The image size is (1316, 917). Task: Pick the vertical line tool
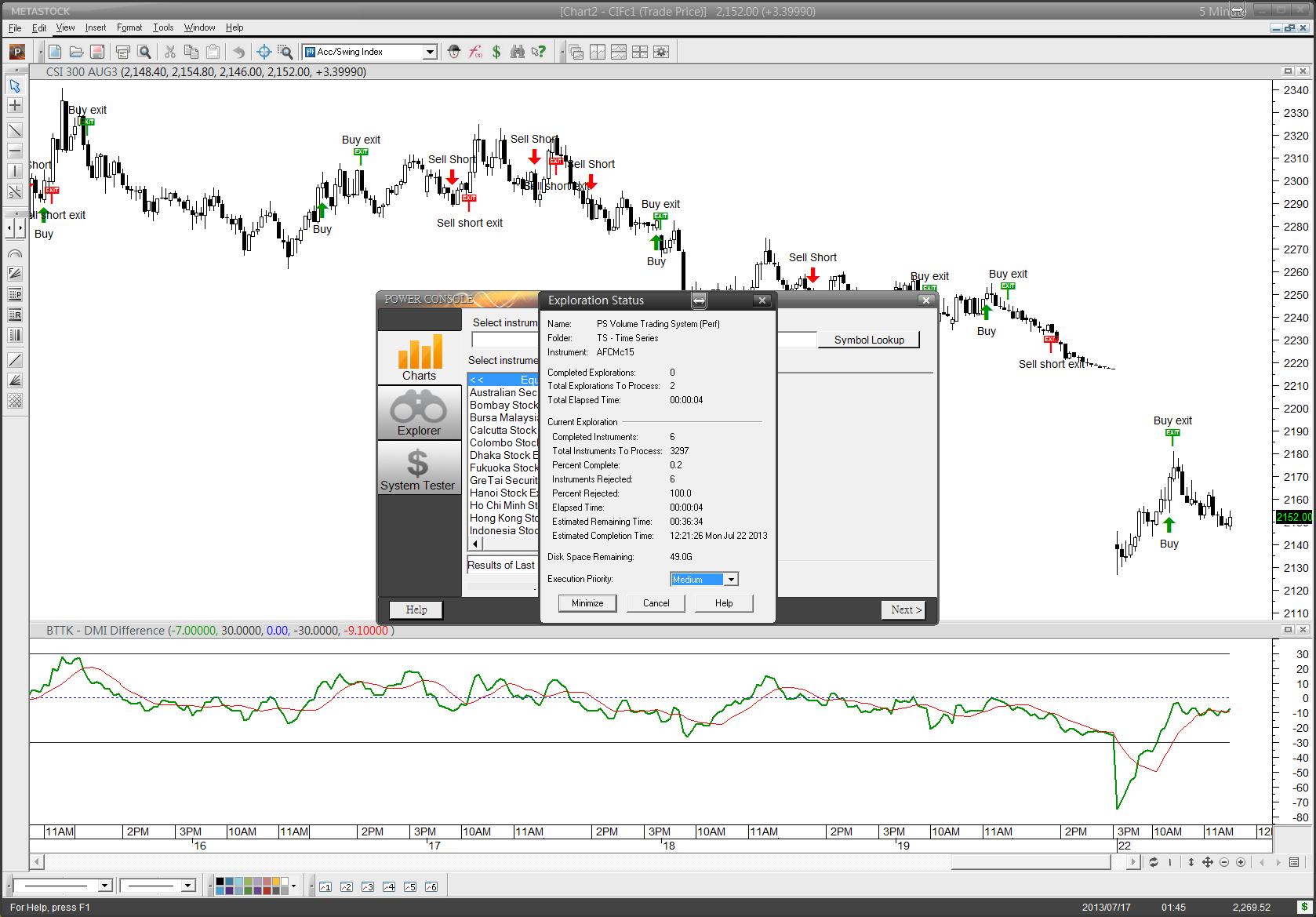click(15, 171)
